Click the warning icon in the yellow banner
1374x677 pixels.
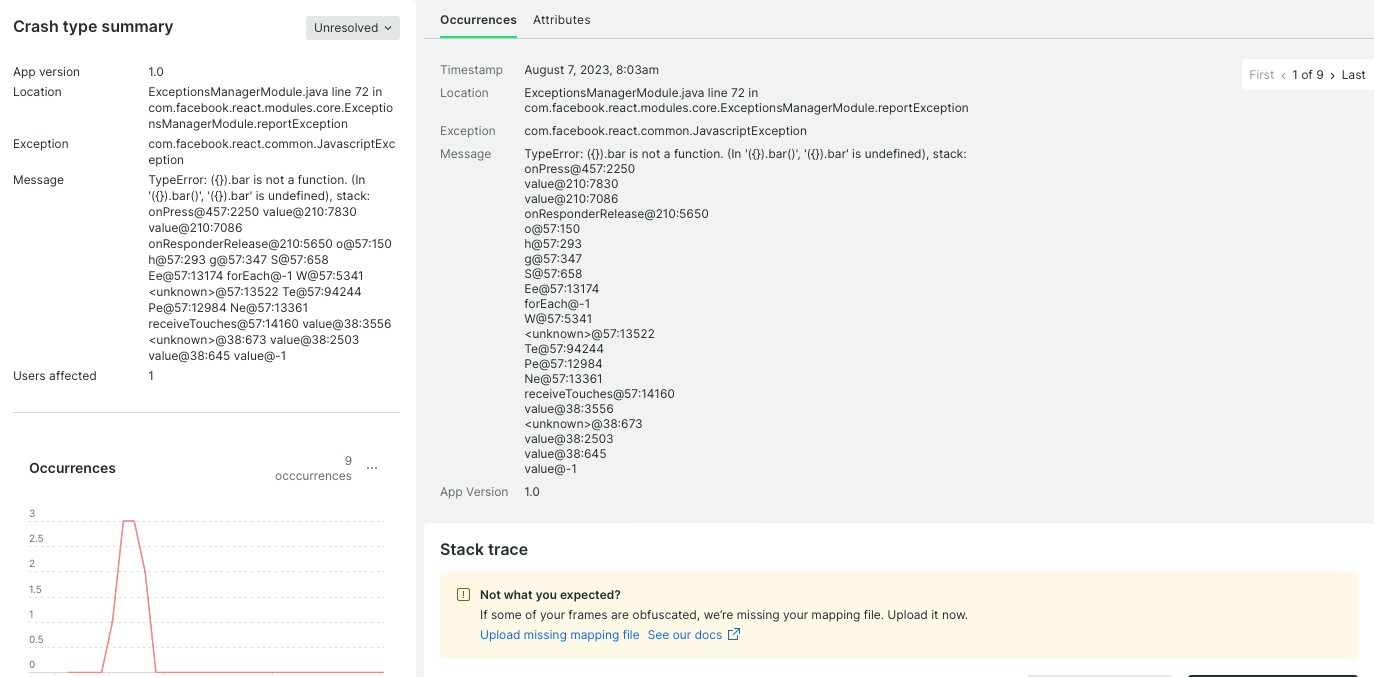(463, 595)
